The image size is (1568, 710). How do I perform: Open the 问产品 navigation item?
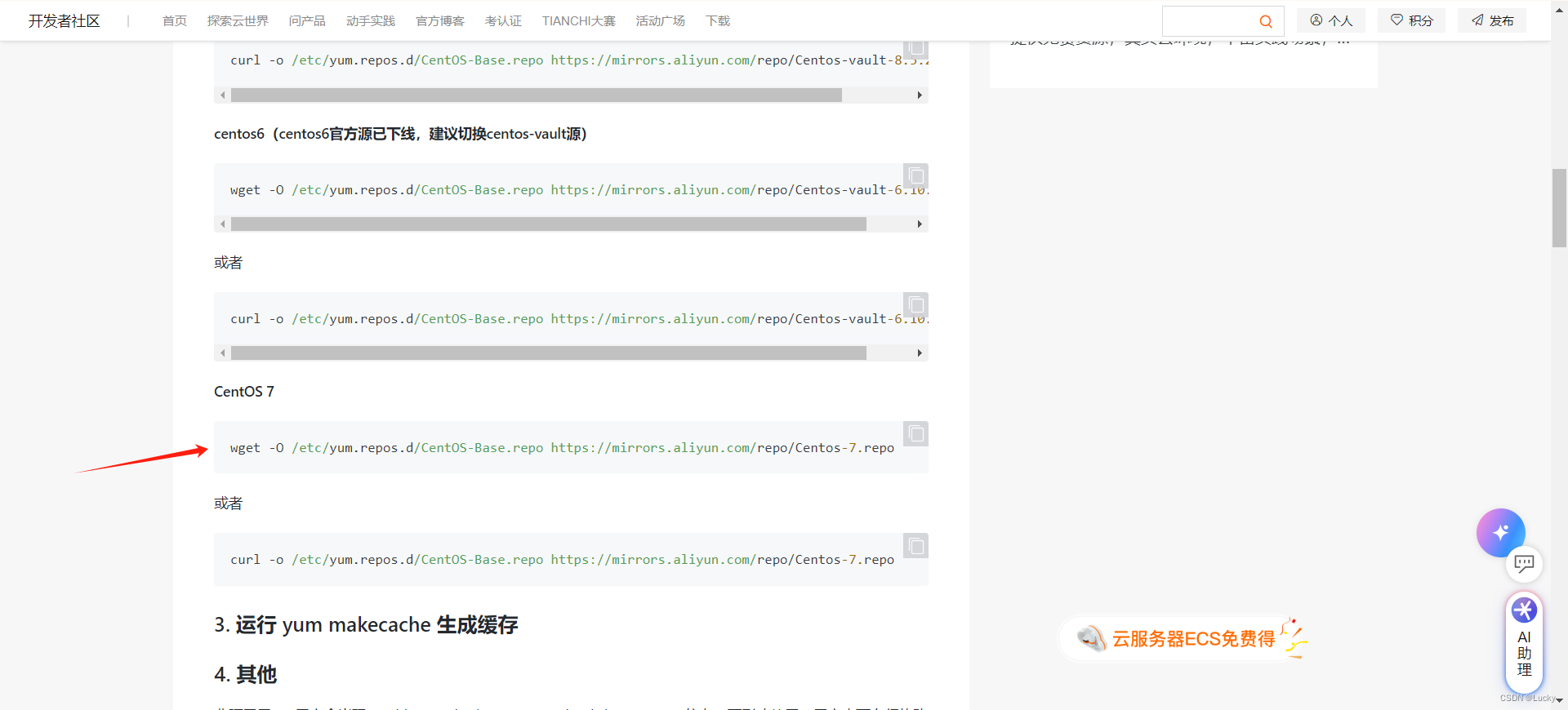(x=307, y=21)
